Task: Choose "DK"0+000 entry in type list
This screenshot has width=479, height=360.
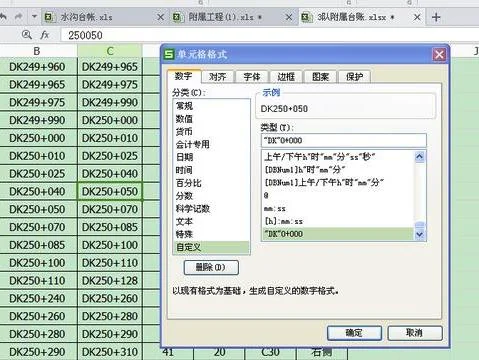Action: coord(338,234)
